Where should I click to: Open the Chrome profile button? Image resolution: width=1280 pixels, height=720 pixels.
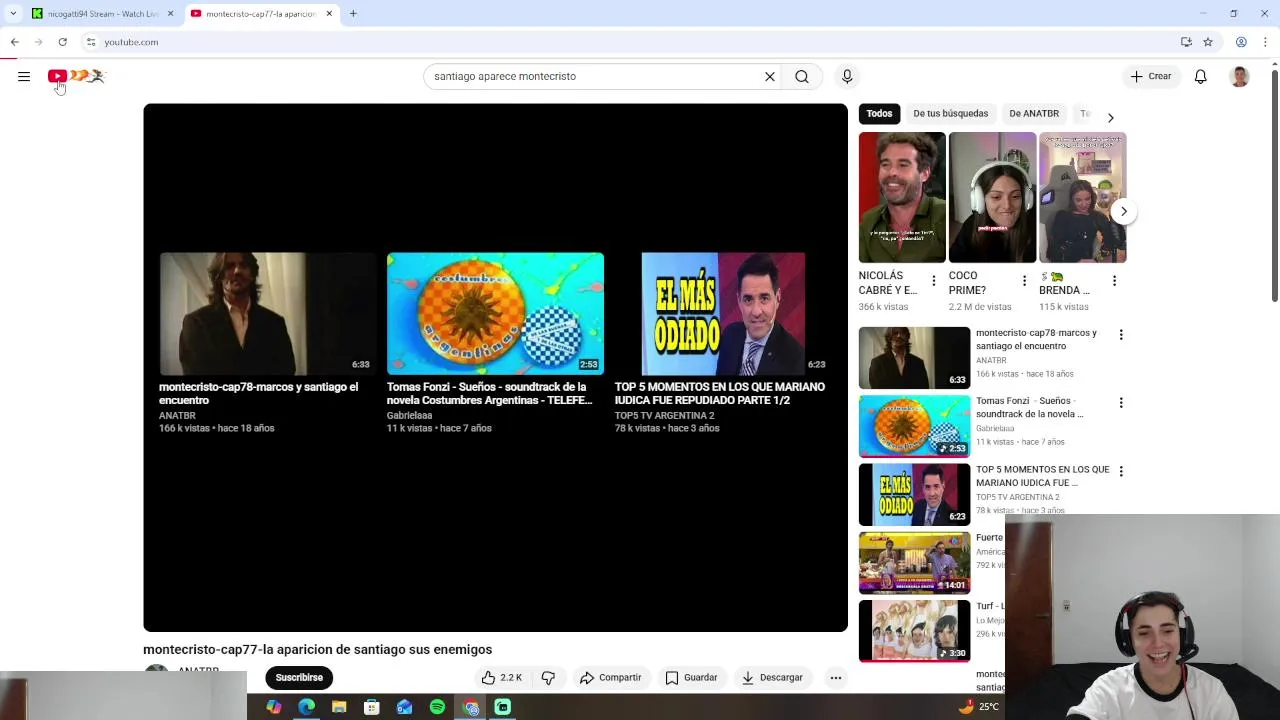tap(1241, 42)
